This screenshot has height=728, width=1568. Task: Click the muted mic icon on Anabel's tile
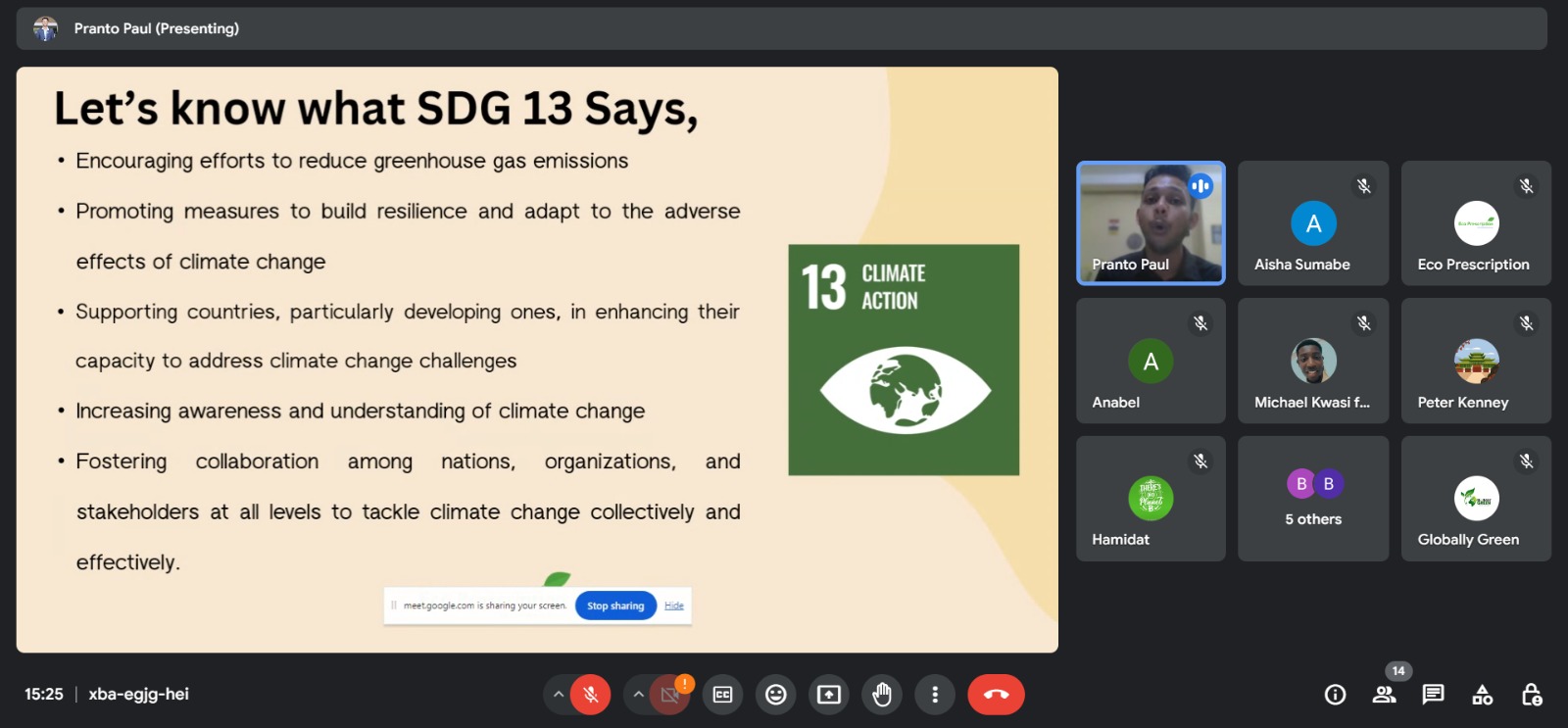point(1200,323)
